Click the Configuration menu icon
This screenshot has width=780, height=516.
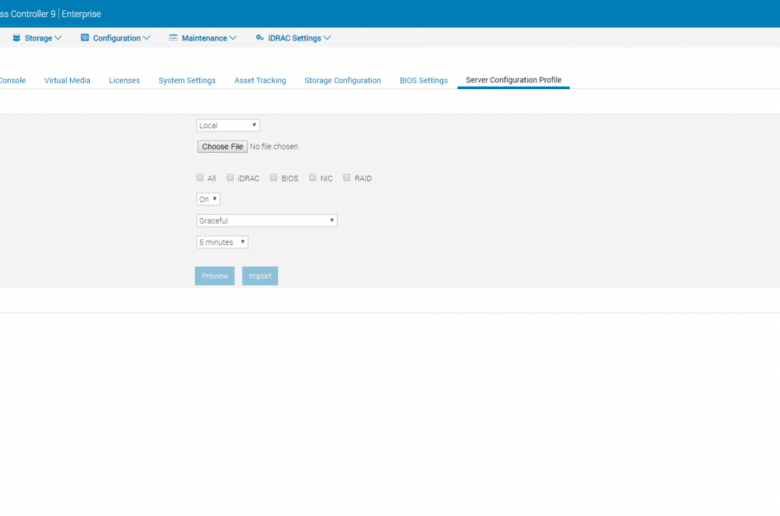85,38
